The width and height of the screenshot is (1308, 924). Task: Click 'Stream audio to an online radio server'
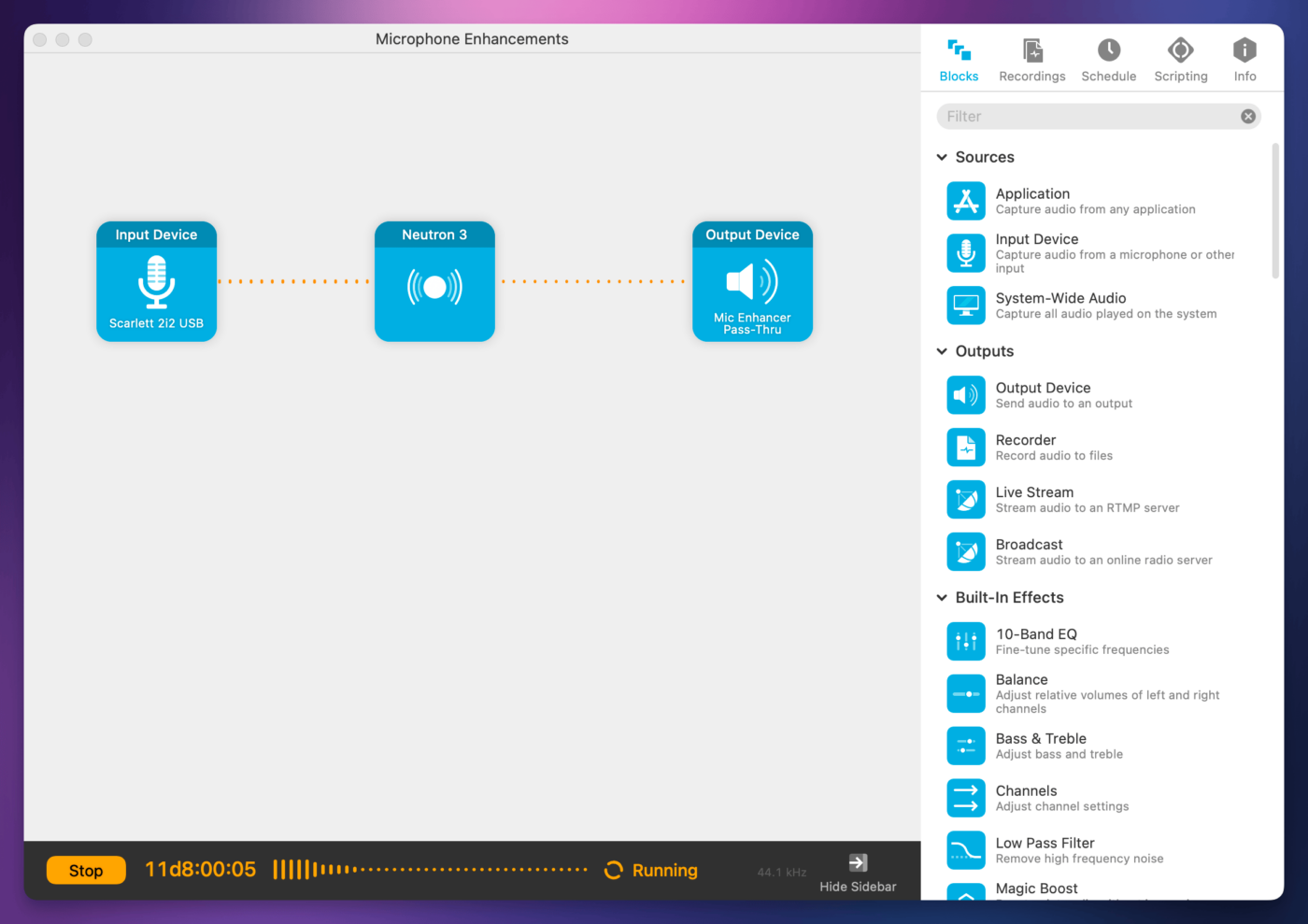[x=1103, y=561]
